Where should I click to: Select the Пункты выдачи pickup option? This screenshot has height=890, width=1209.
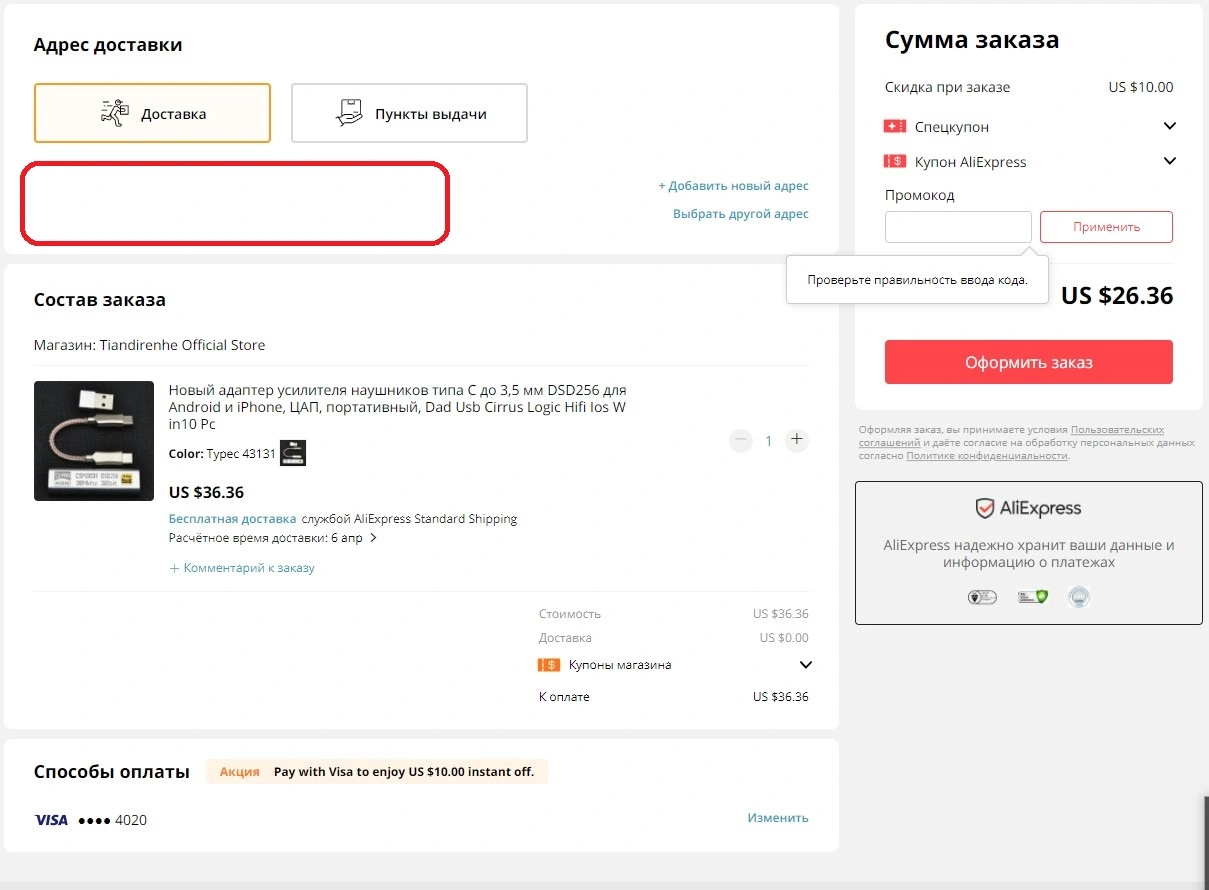(x=409, y=113)
